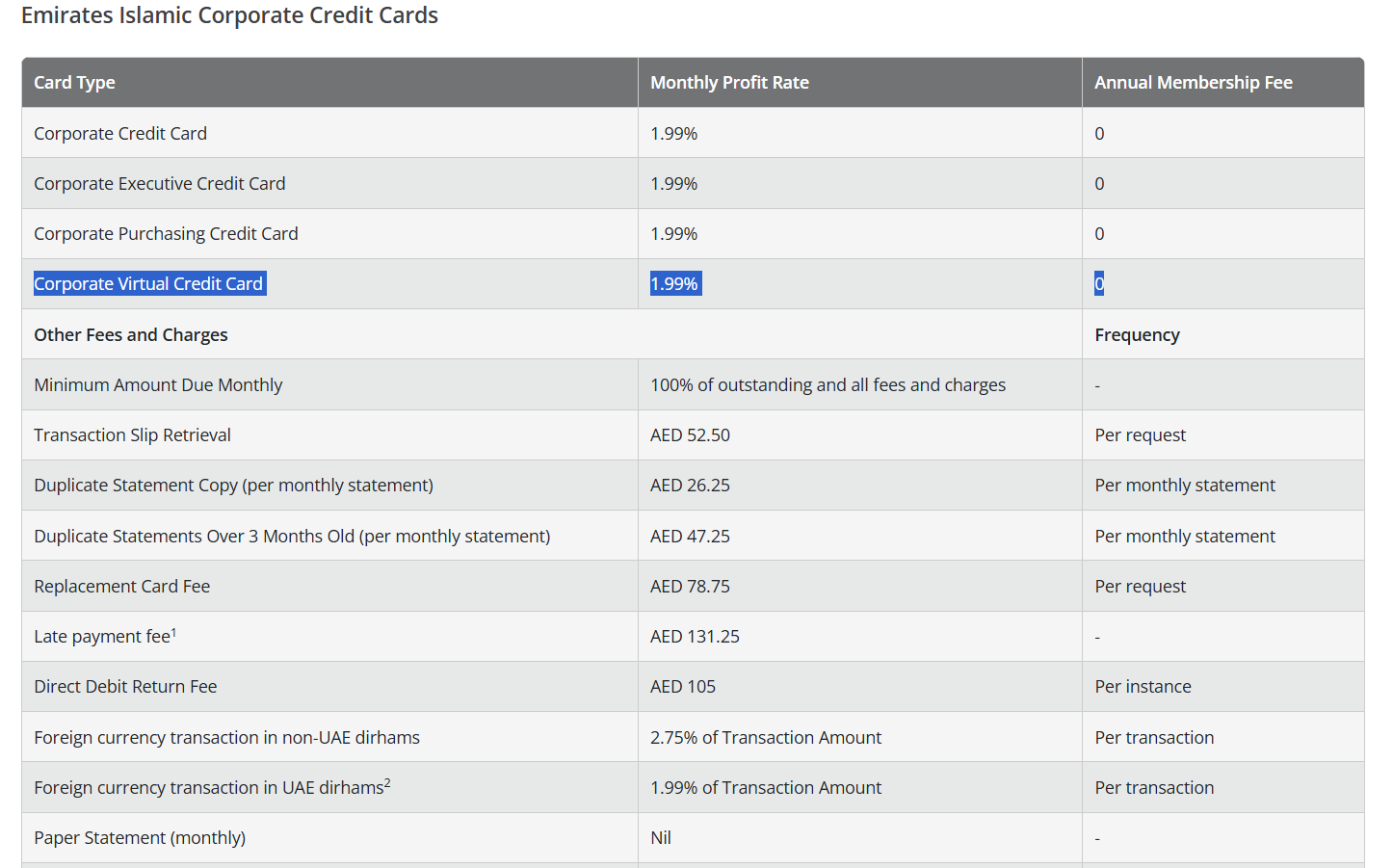Click the highlighted 1.99% for Corporate Virtual Credit Card
The width and height of the screenshot is (1393, 868).
tap(675, 284)
